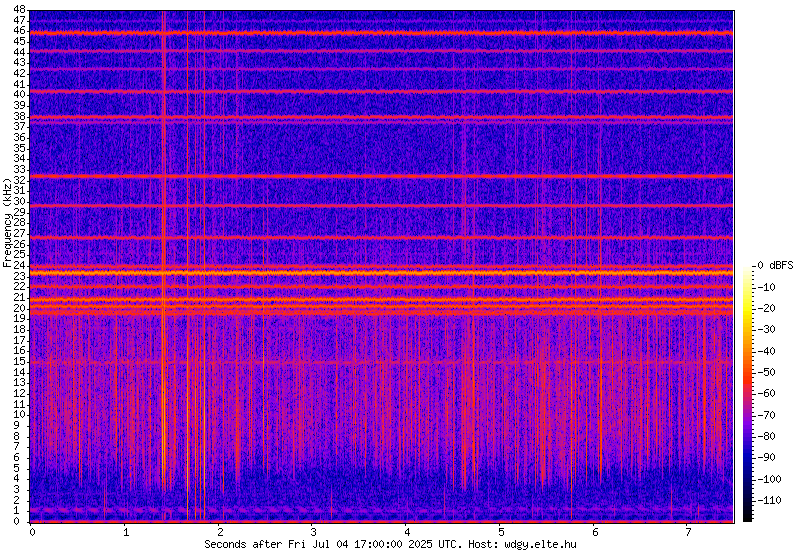Click the "-100" color scale label

(768, 479)
